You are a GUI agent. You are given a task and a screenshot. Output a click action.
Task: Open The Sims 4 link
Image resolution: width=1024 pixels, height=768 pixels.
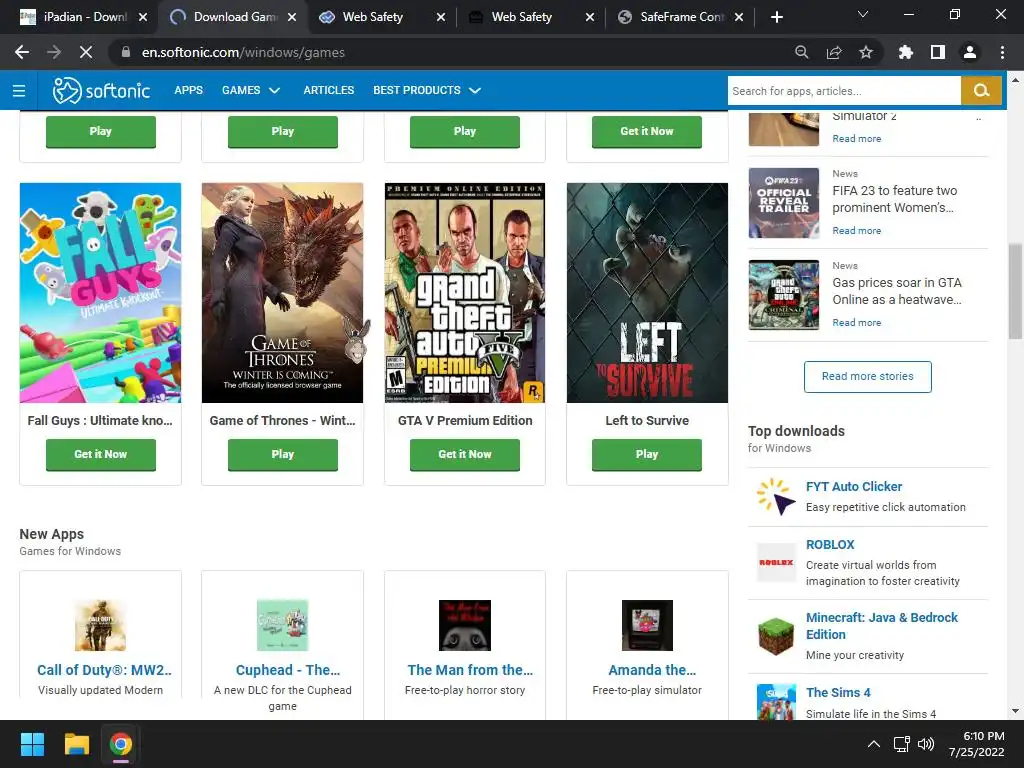[x=838, y=692]
